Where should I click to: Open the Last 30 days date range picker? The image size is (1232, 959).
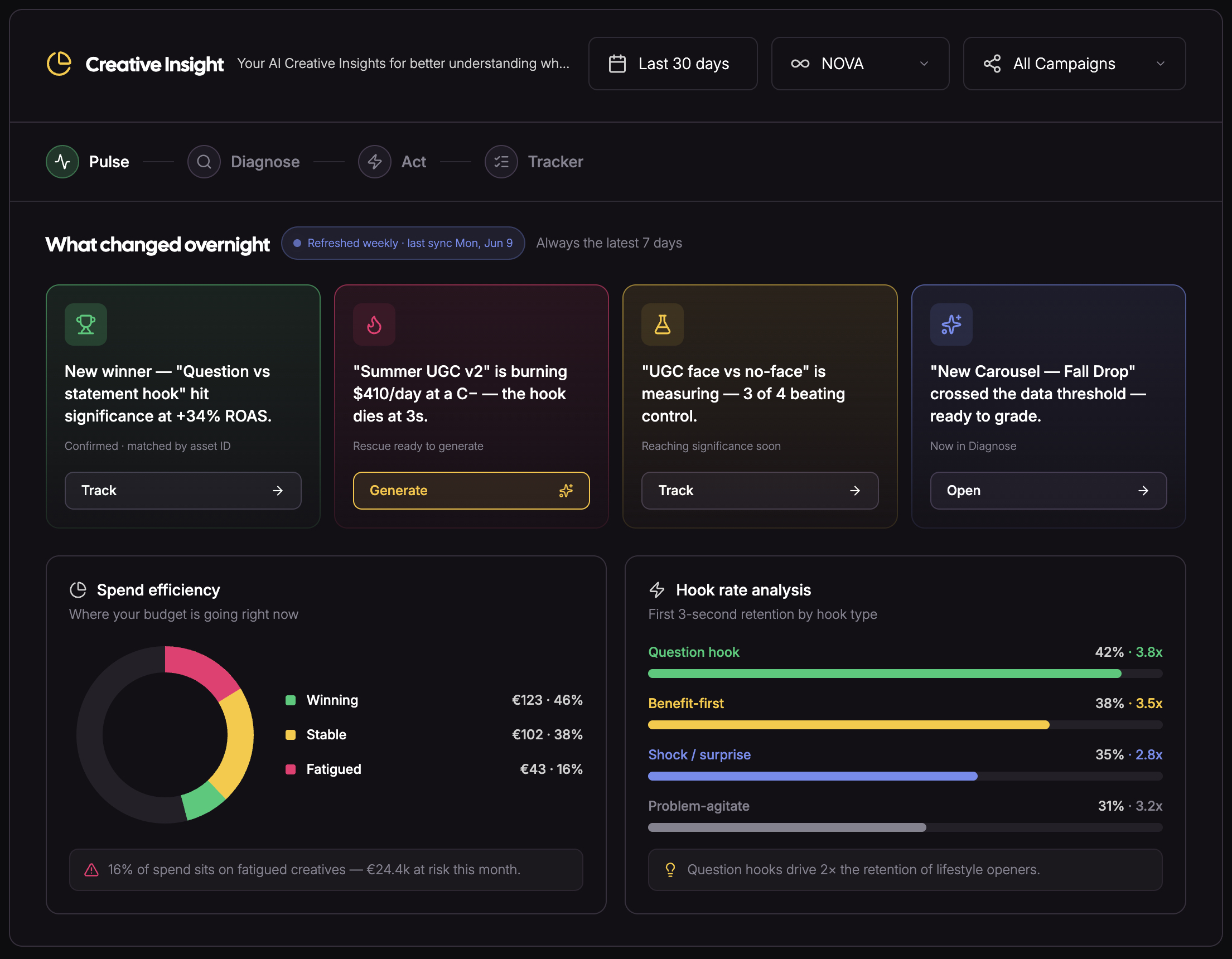(673, 64)
